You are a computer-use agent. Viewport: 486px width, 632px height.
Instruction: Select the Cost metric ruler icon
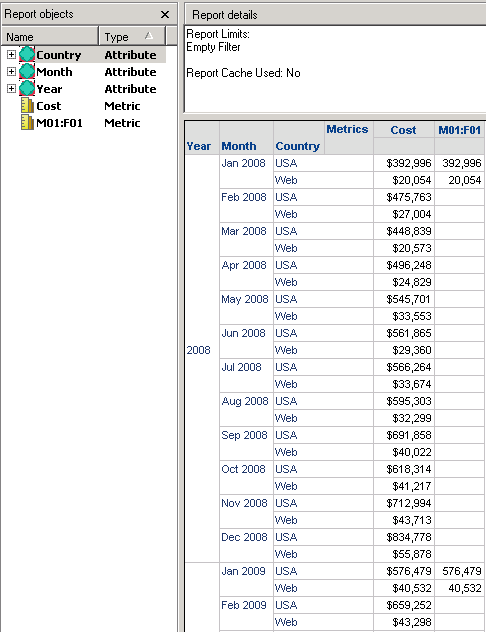pyautogui.click(x=27, y=106)
